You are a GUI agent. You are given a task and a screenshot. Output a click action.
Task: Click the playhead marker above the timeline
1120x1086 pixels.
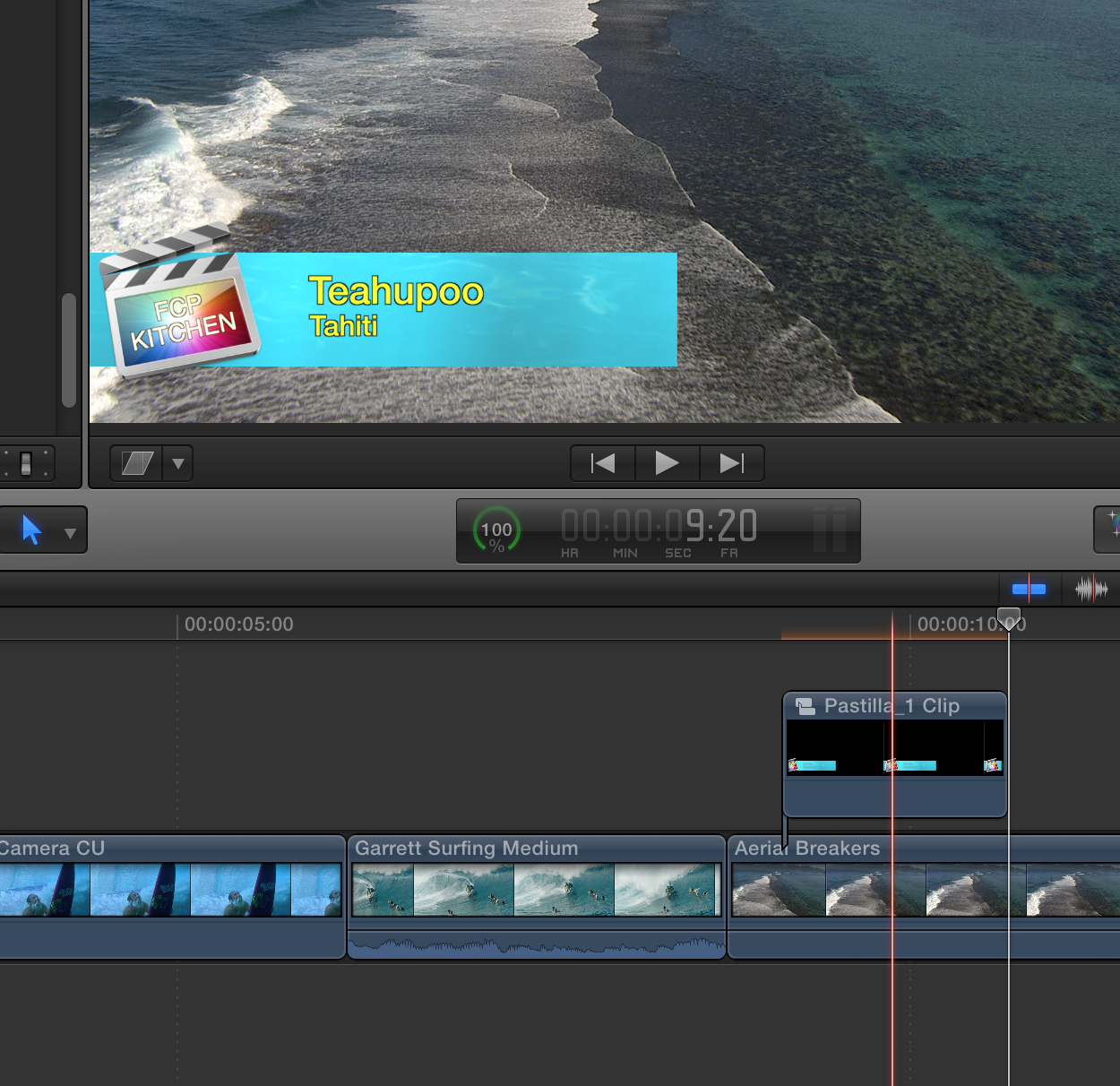[1008, 618]
